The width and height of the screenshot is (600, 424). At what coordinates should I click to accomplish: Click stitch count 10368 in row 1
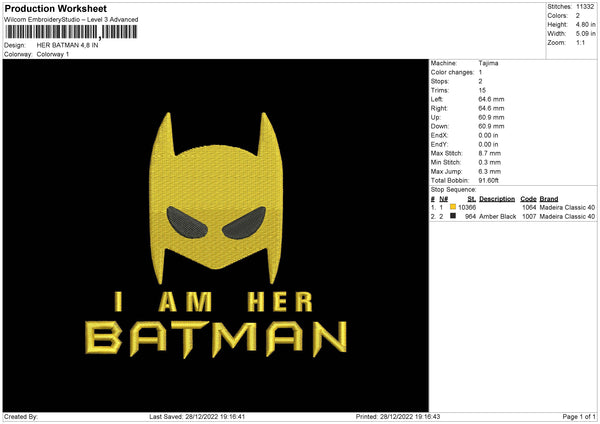coord(467,207)
